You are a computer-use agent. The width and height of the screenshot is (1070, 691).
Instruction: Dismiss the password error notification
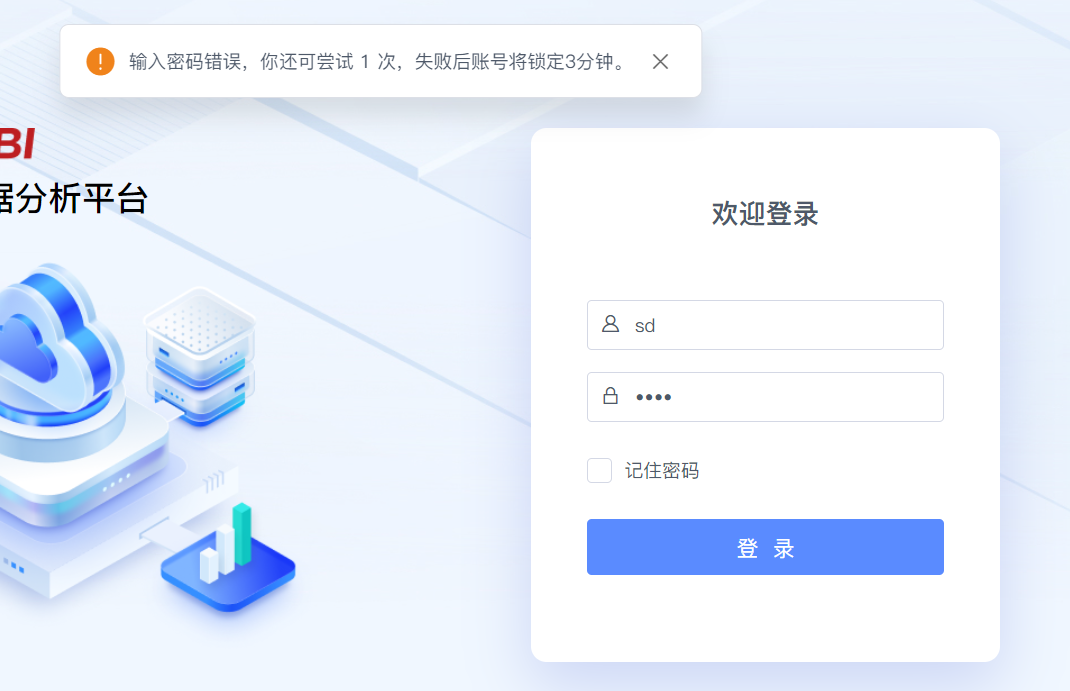click(660, 61)
